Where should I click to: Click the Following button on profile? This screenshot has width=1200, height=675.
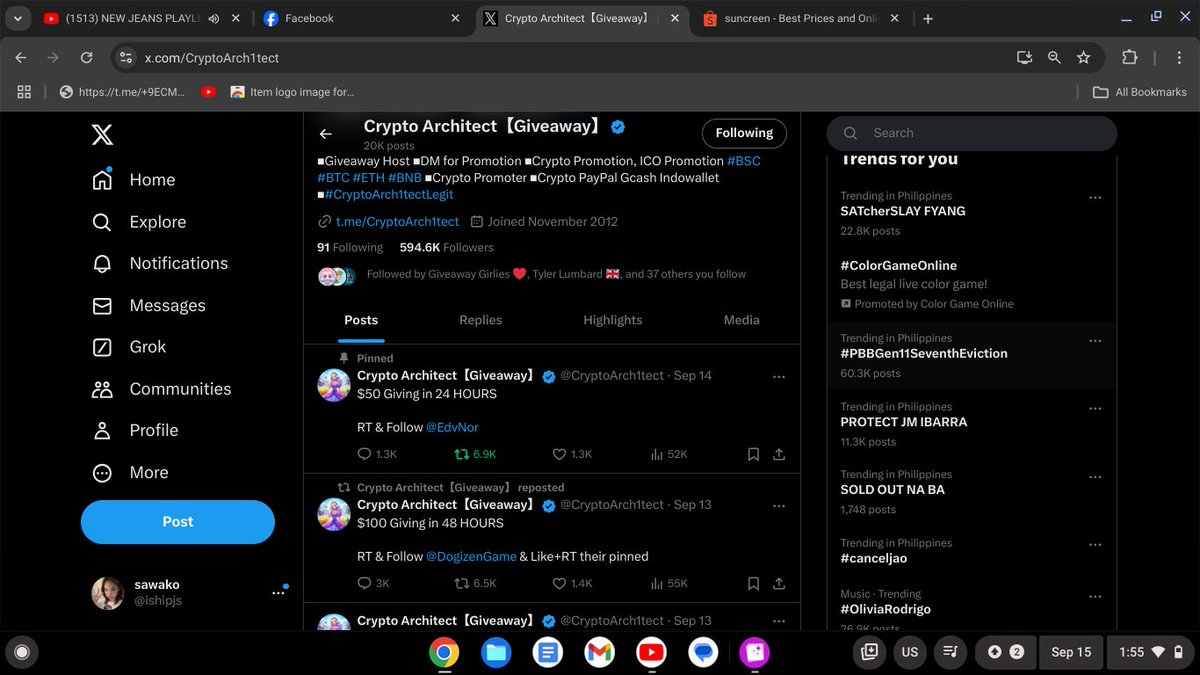pyautogui.click(x=744, y=133)
